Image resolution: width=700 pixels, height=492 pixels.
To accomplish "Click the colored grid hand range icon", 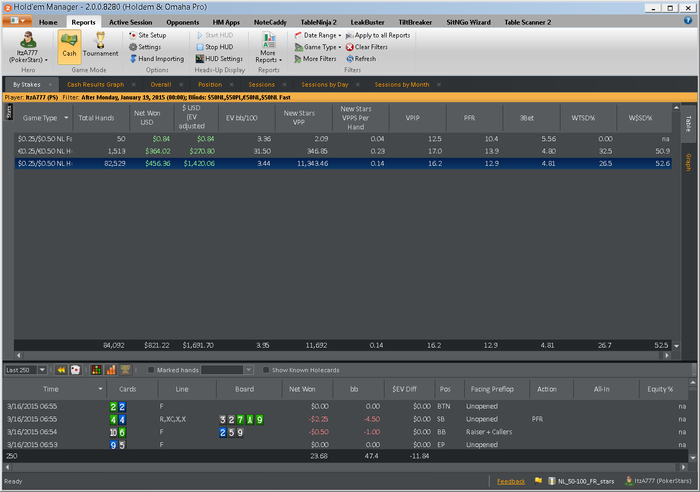I will (x=96, y=370).
